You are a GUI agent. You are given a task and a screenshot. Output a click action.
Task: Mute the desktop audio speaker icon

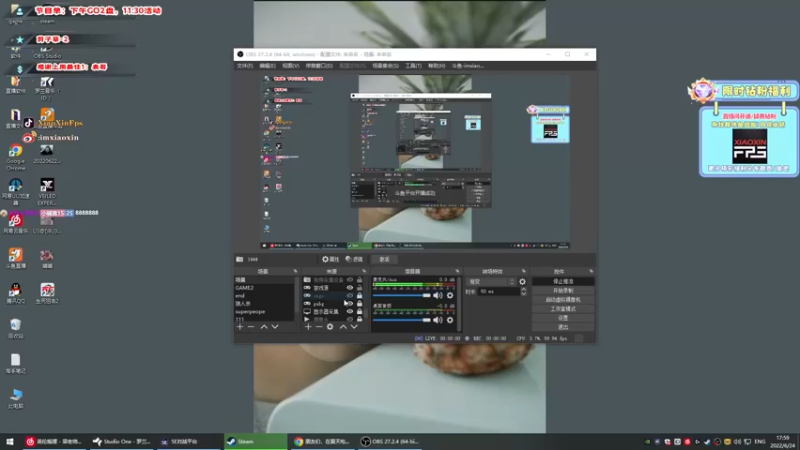click(x=437, y=320)
